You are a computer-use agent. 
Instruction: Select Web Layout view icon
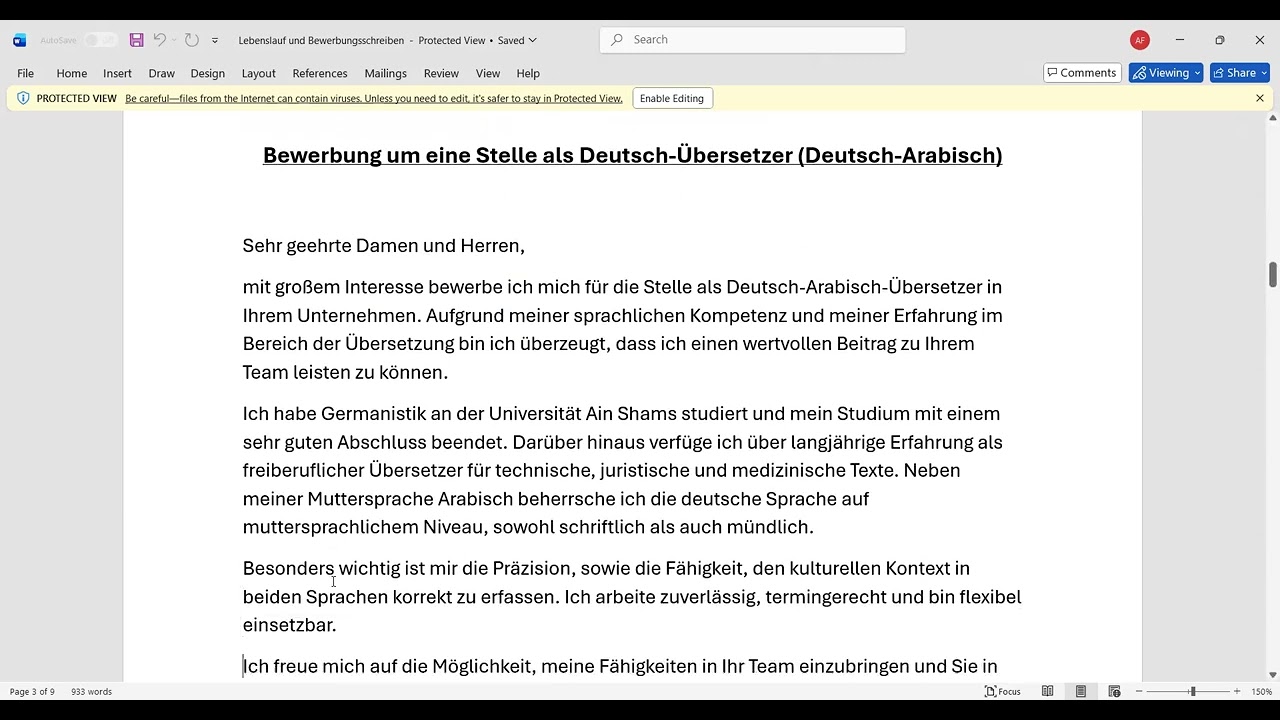tap(1114, 691)
